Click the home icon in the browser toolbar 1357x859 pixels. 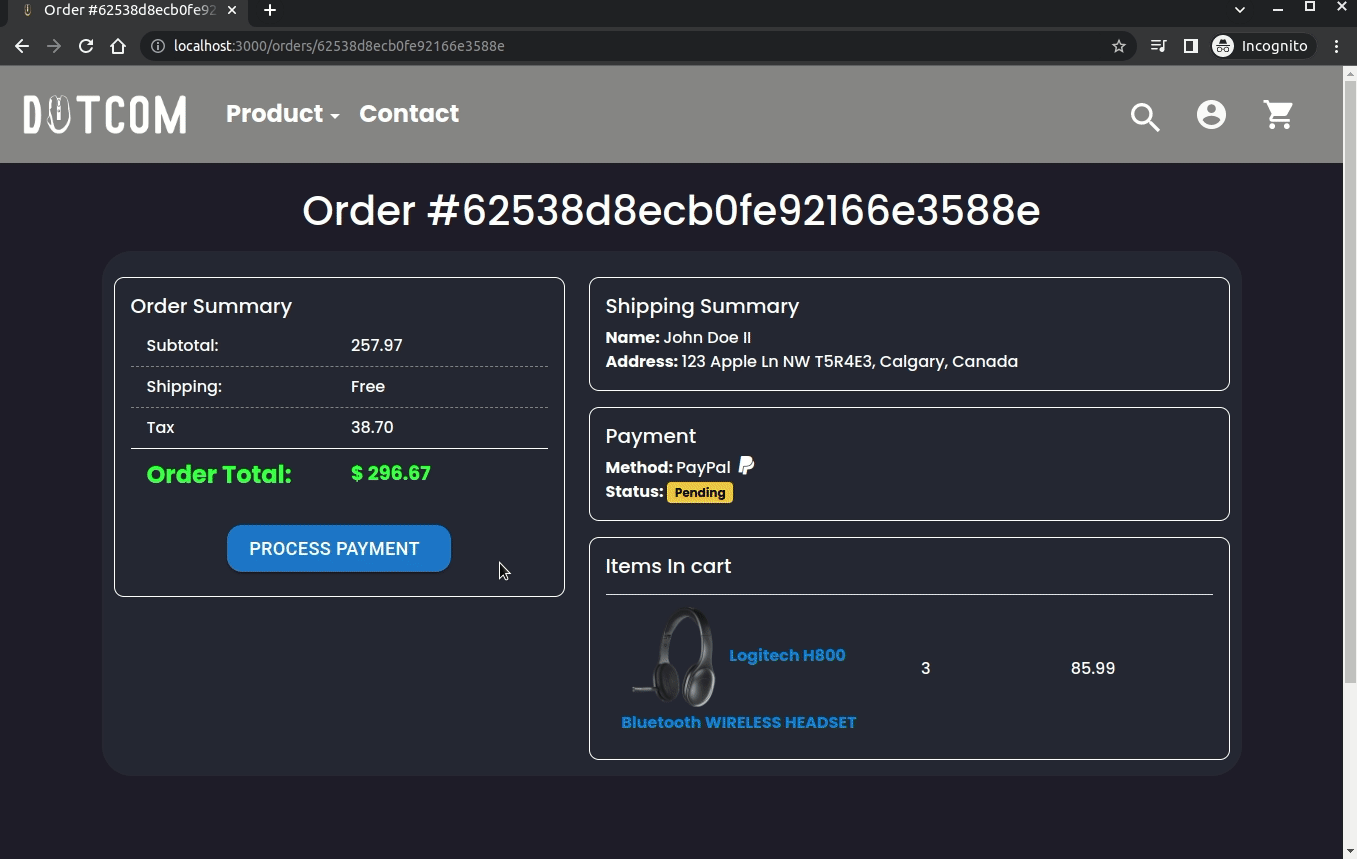[x=119, y=46]
